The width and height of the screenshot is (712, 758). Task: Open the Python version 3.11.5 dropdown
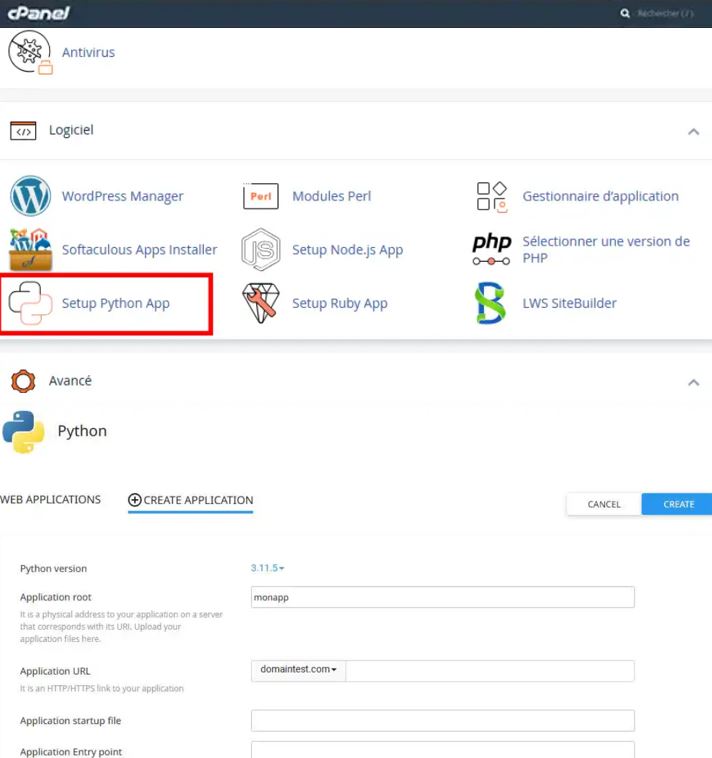[x=267, y=568]
